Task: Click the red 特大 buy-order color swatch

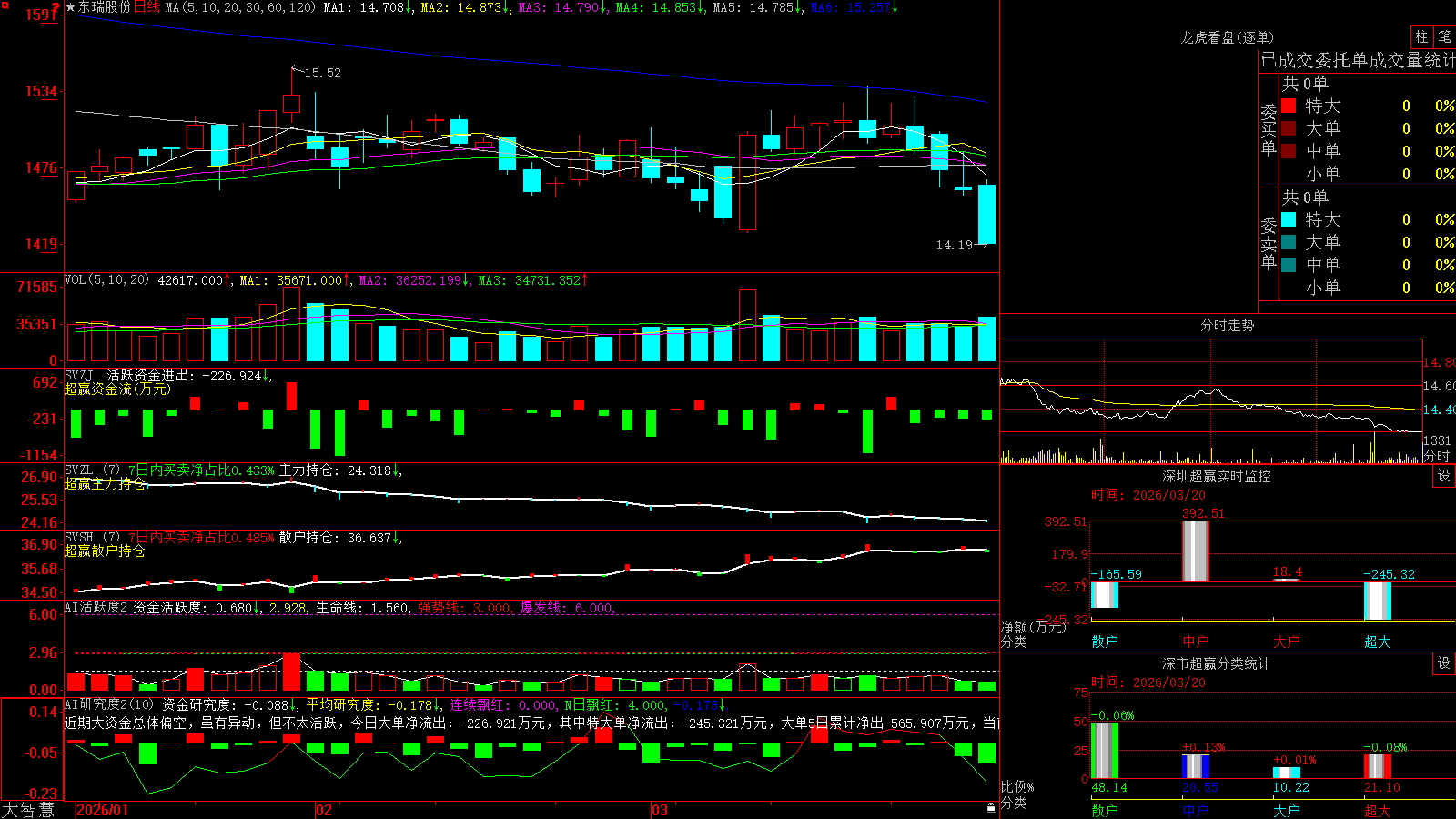Action: 1289,106
